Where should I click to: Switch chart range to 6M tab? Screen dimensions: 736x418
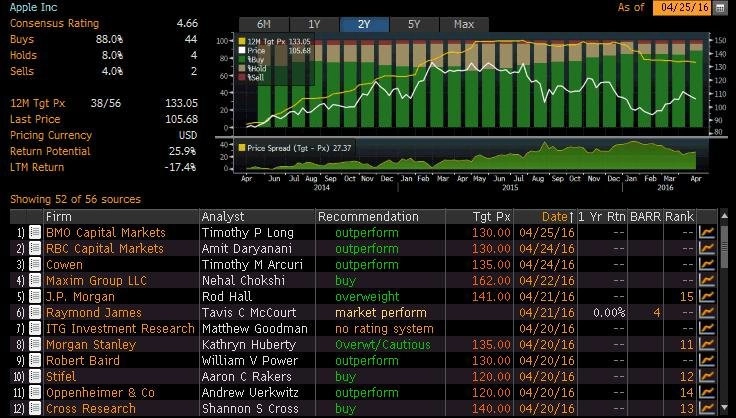[x=264, y=24]
